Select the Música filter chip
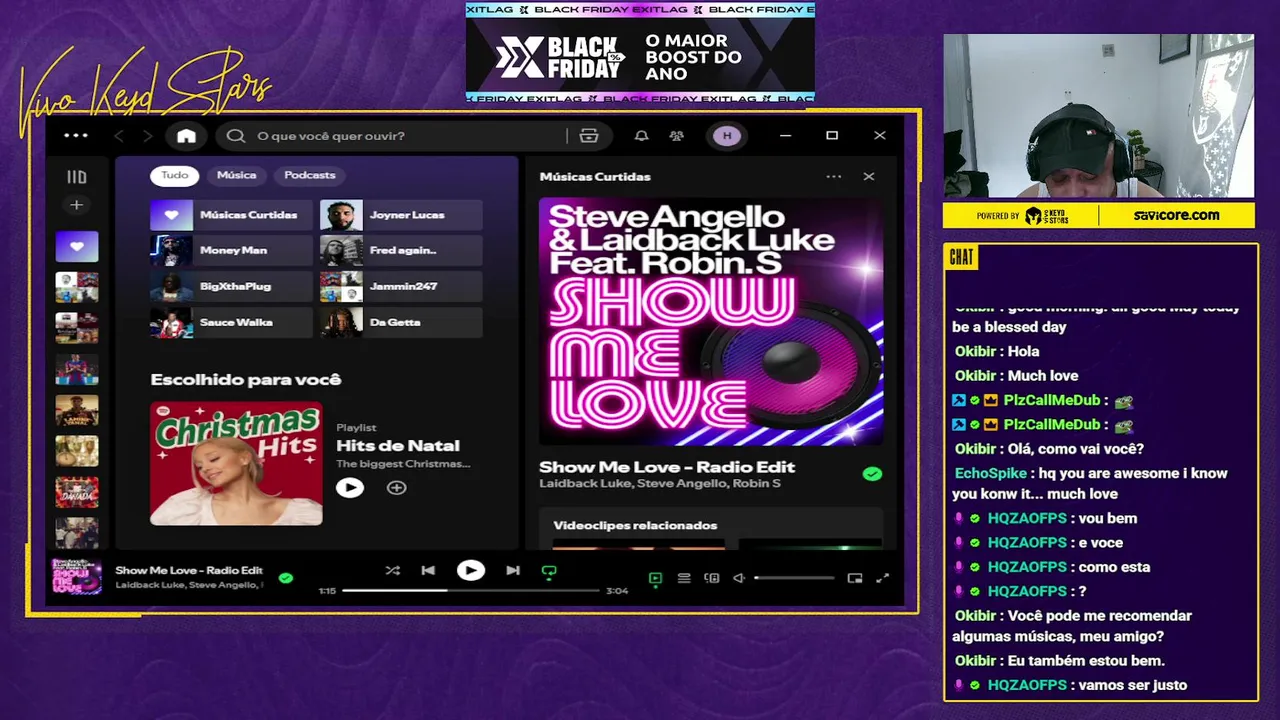 click(x=237, y=175)
